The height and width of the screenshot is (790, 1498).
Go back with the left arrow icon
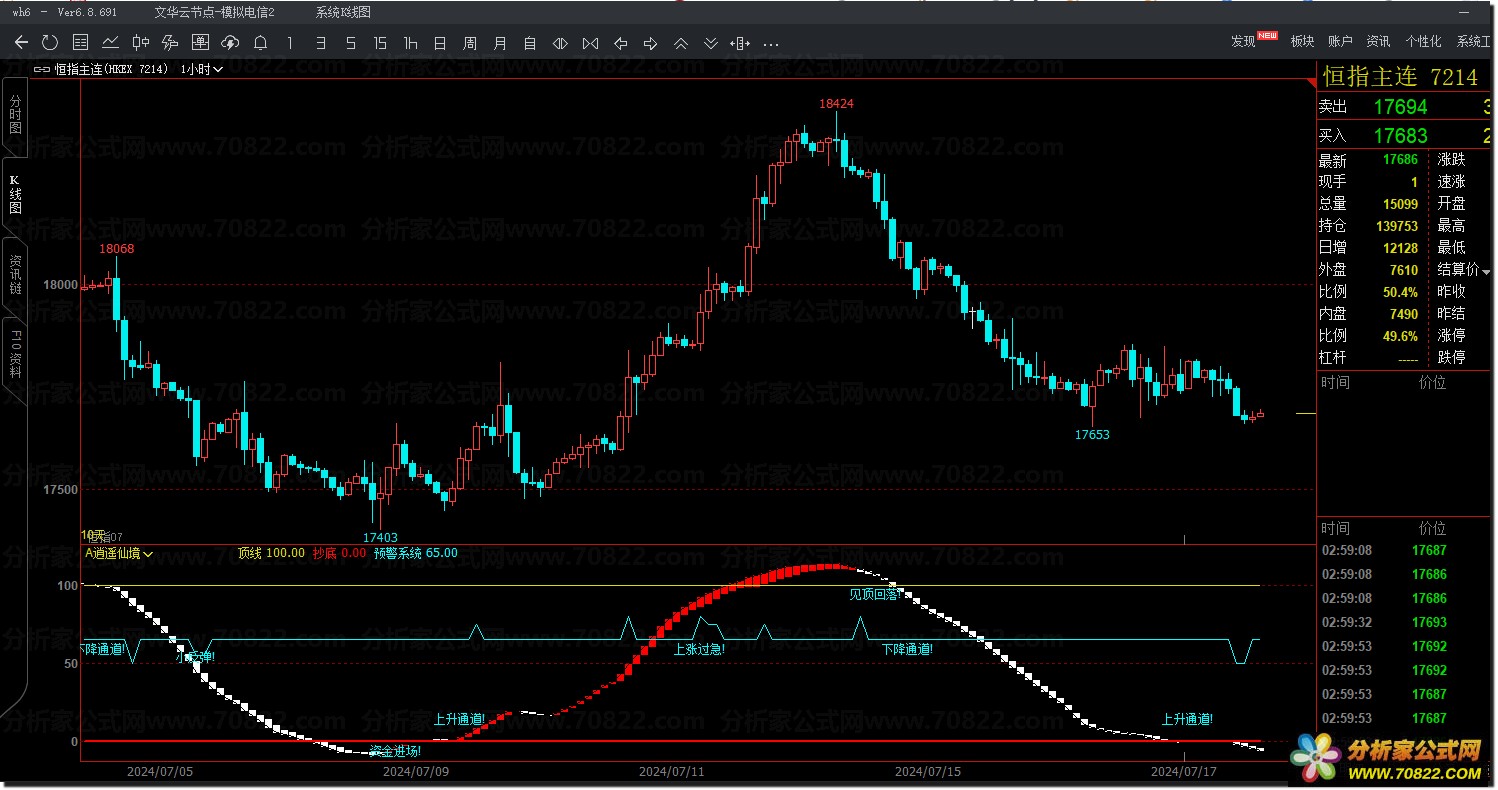tap(22, 42)
